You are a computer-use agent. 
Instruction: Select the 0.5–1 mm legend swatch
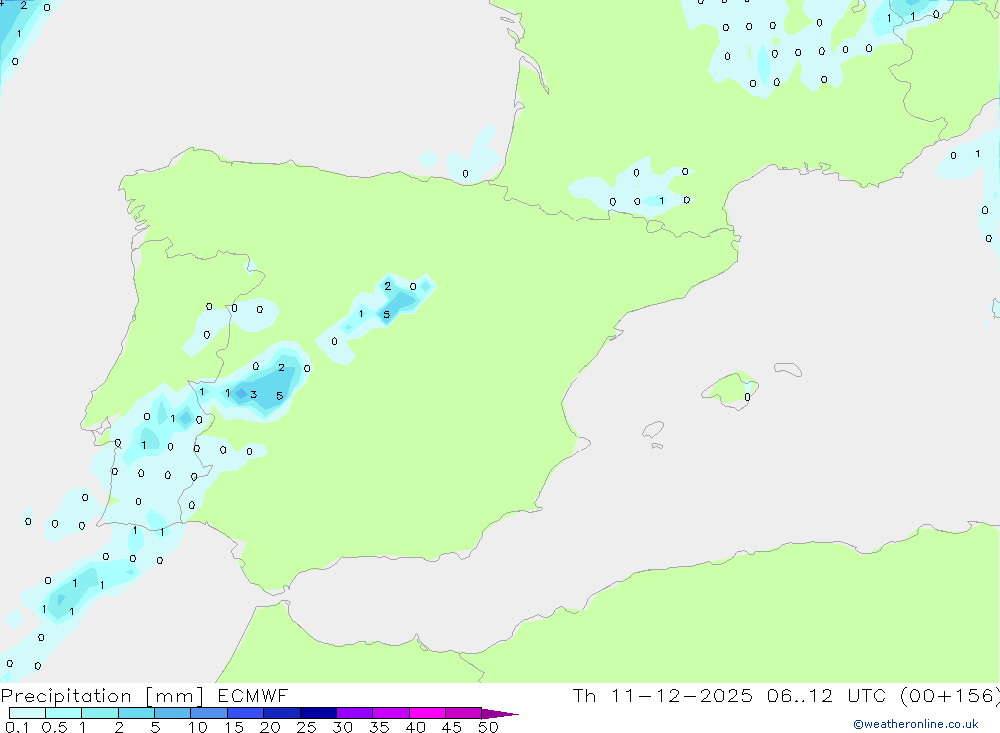point(64,713)
